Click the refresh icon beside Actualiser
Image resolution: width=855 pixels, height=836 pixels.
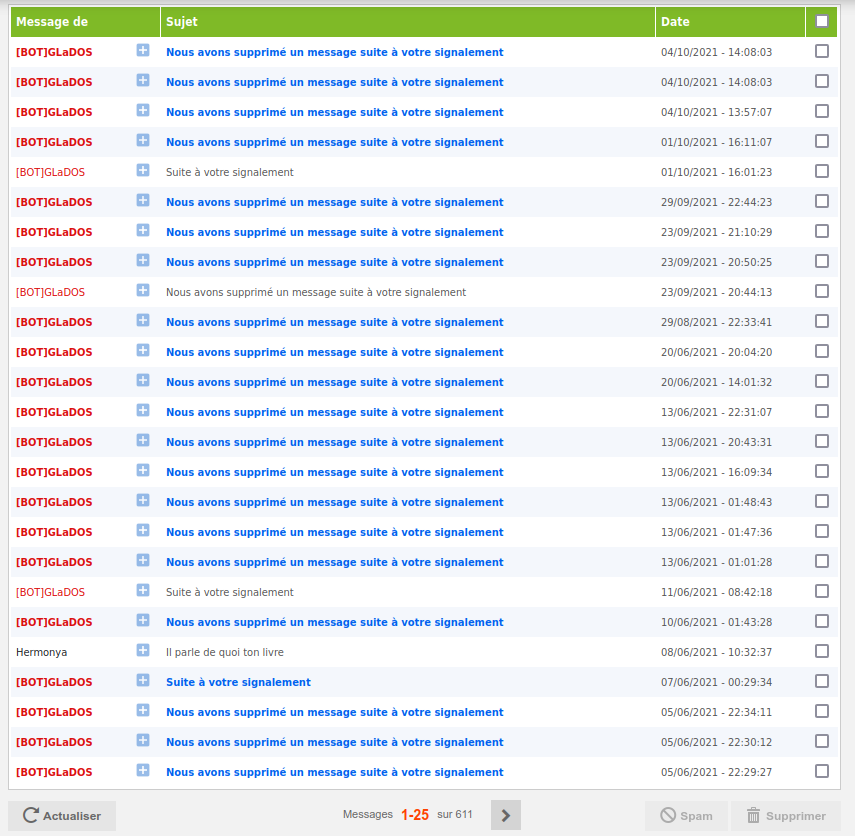pyautogui.click(x=31, y=815)
